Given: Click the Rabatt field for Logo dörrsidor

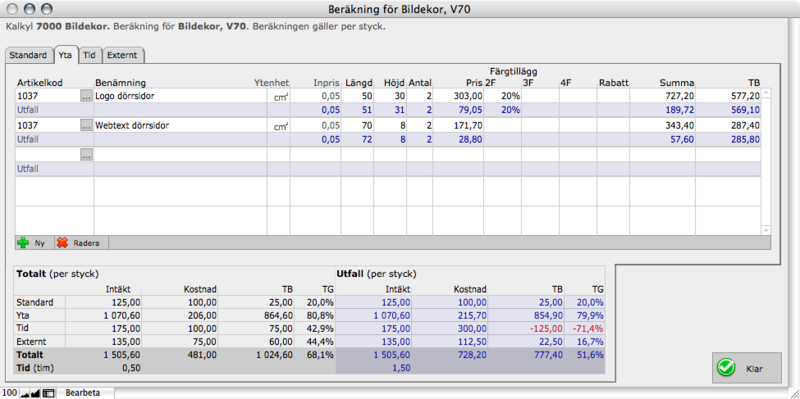Looking at the screenshot, I should pyautogui.click(x=613, y=96).
